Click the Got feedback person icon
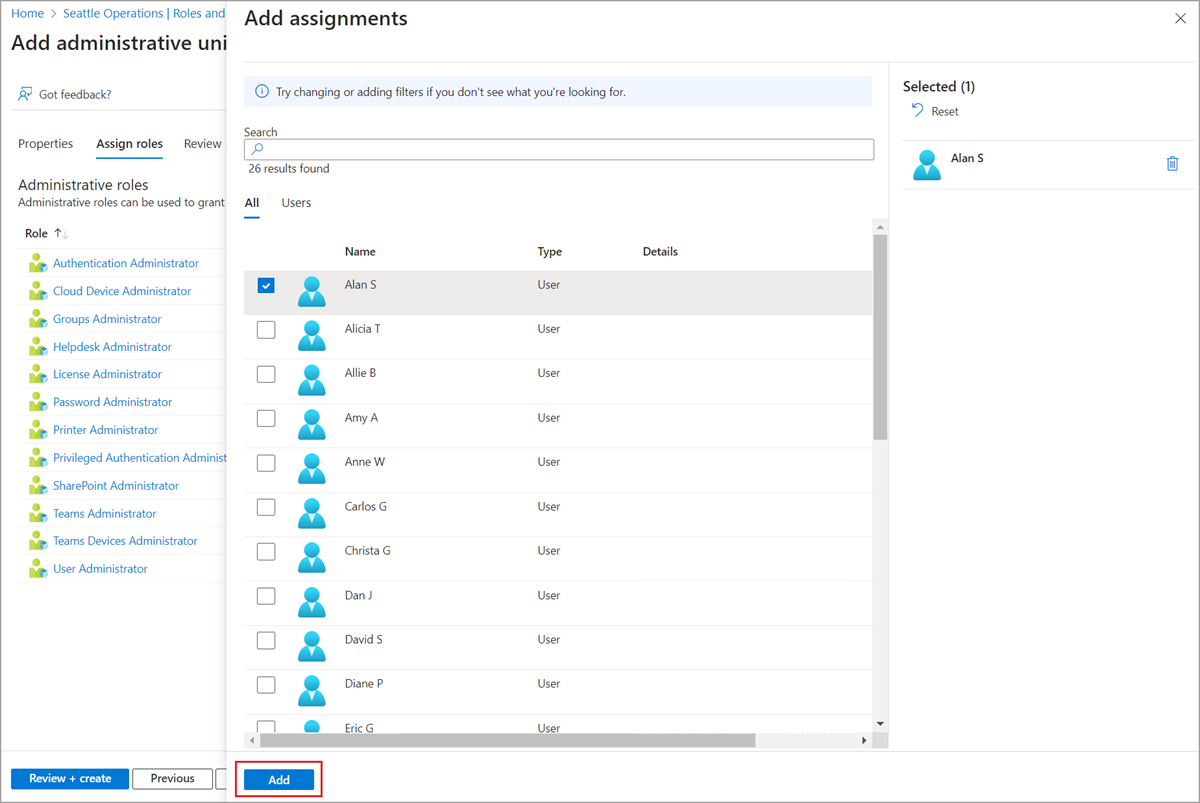This screenshot has height=803, width=1200. coord(25,94)
